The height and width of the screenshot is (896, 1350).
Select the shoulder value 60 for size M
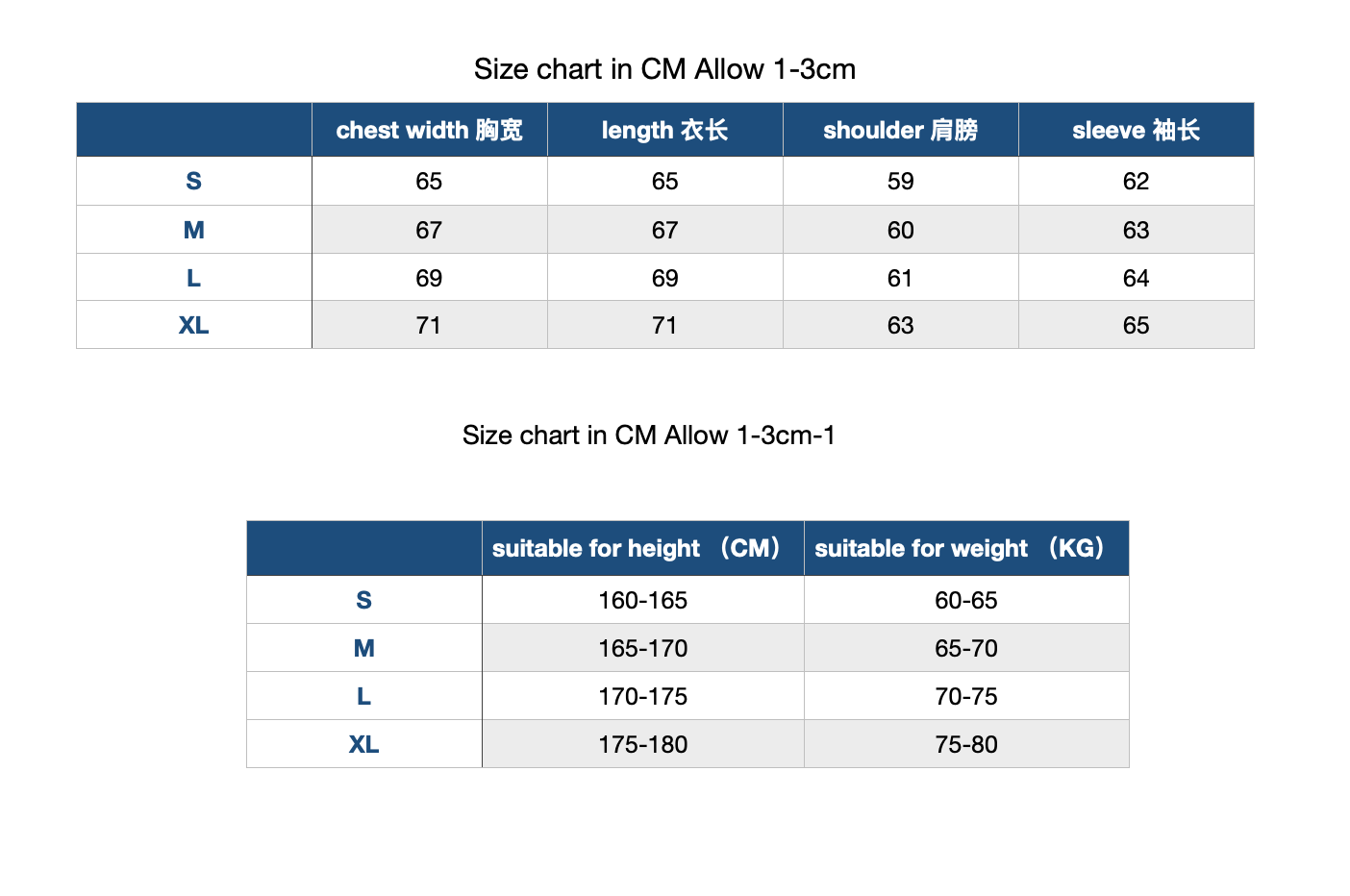[x=901, y=230]
